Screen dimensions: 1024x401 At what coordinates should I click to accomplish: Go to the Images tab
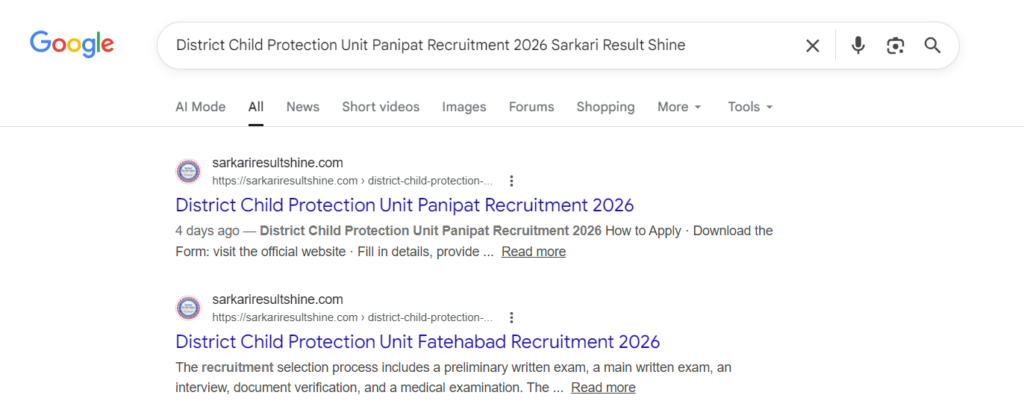(464, 107)
